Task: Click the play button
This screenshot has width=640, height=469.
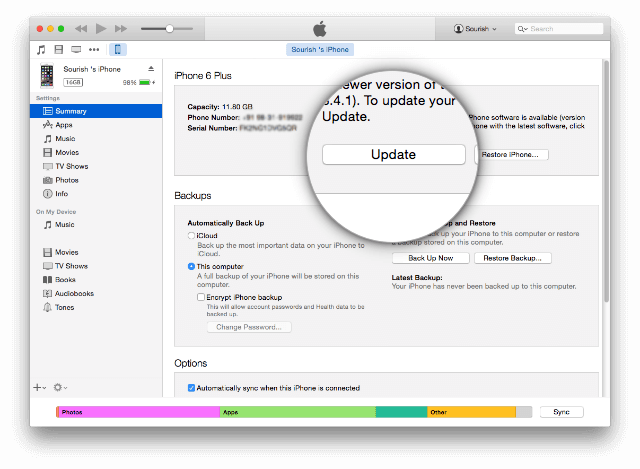Action: coord(101,29)
